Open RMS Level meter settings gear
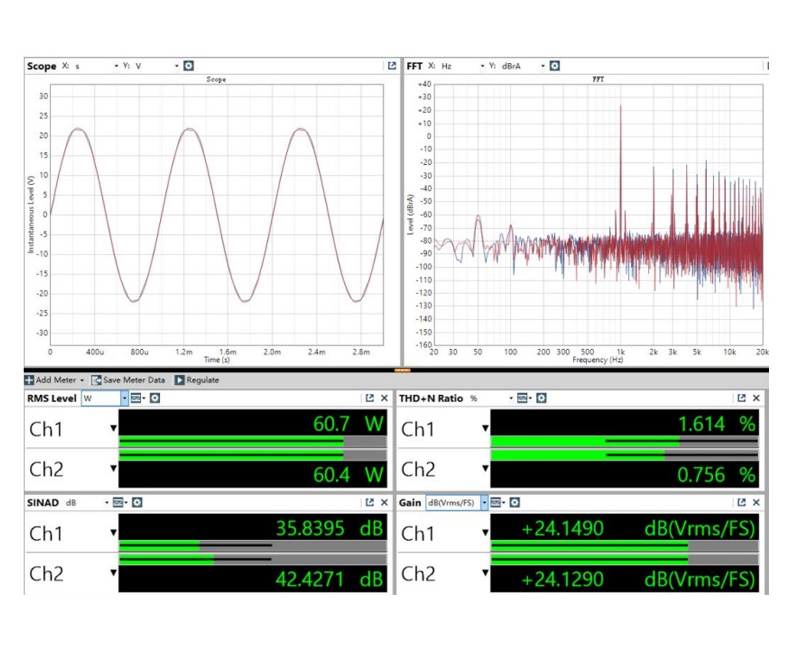Image resolution: width=790 pixels, height=653 pixels. click(x=156, y=398)
